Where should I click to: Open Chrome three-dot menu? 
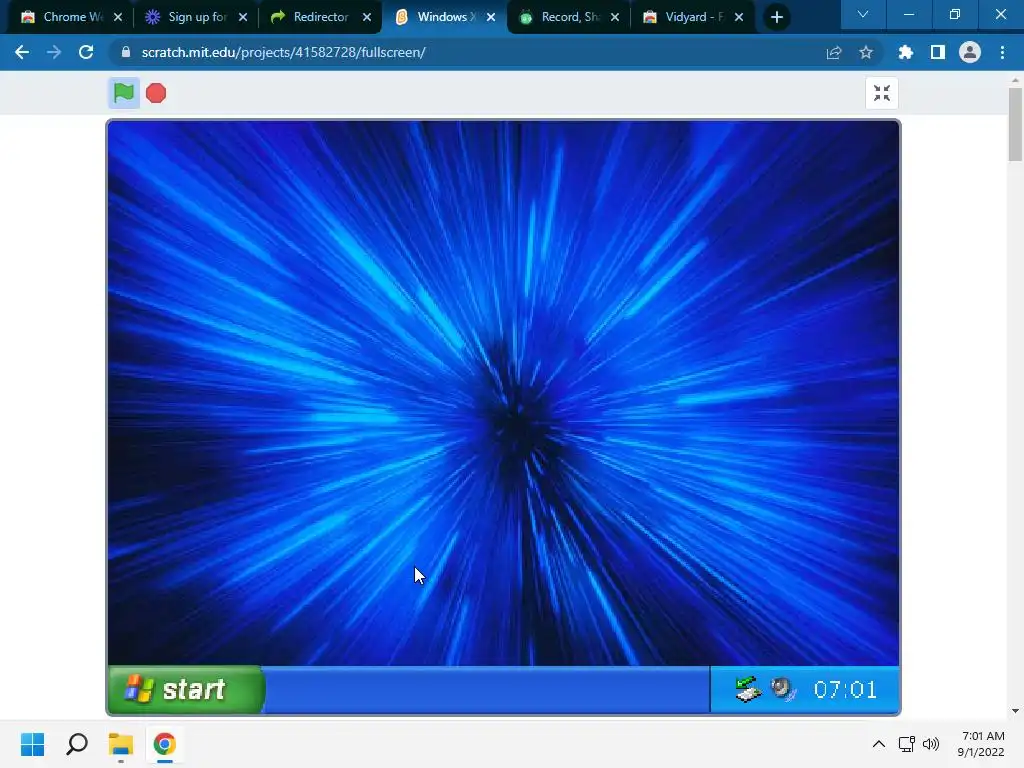tap(1002, 52)
